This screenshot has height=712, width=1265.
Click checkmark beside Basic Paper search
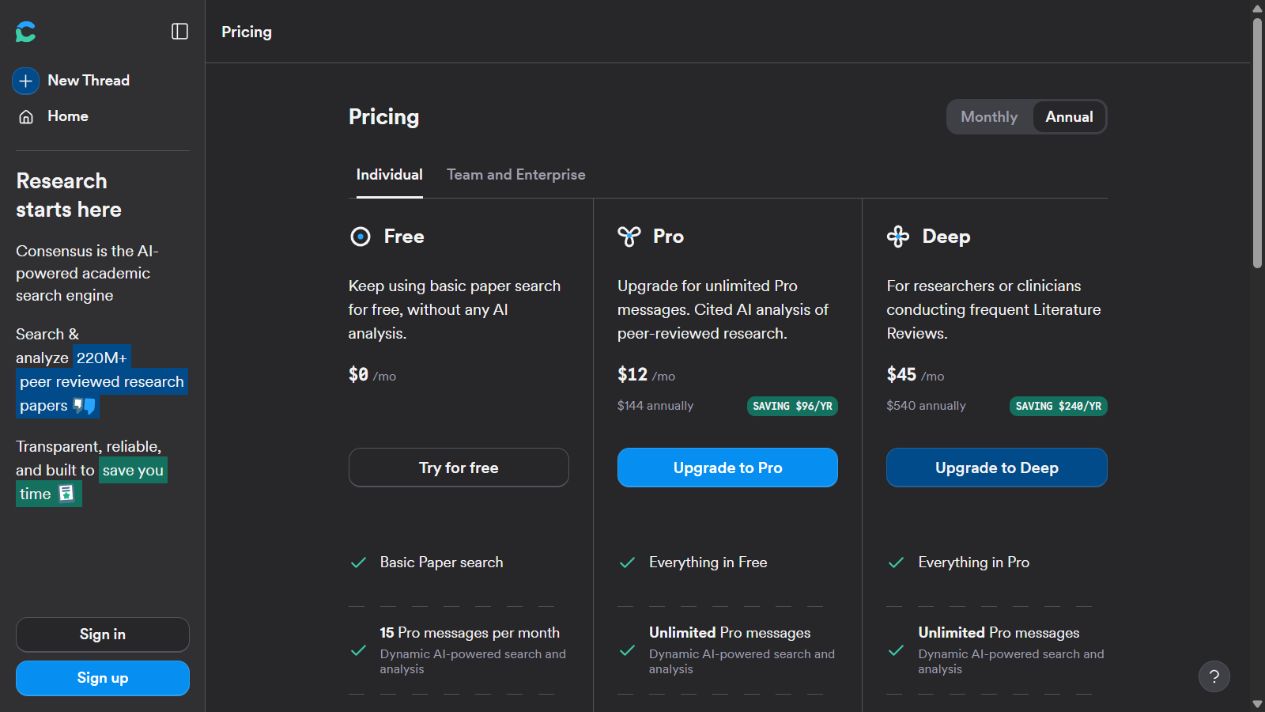[x=358, y=563]
